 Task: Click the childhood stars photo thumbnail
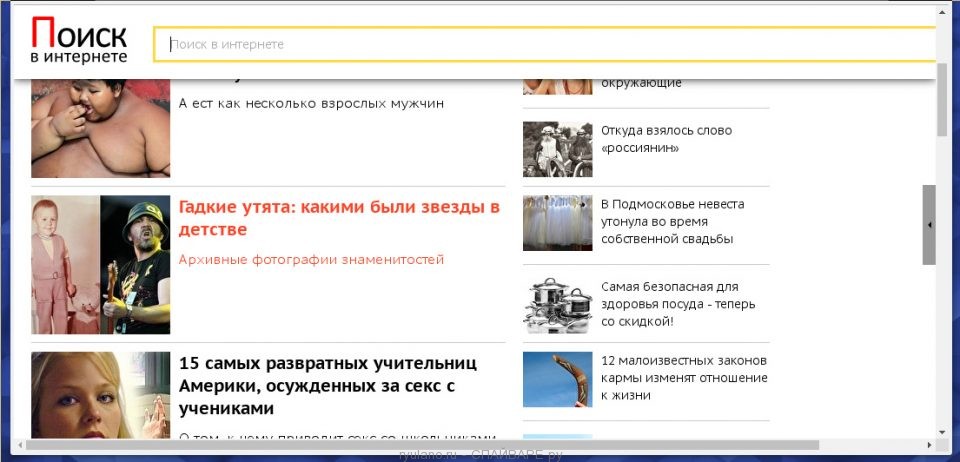(x=100, y=264)
